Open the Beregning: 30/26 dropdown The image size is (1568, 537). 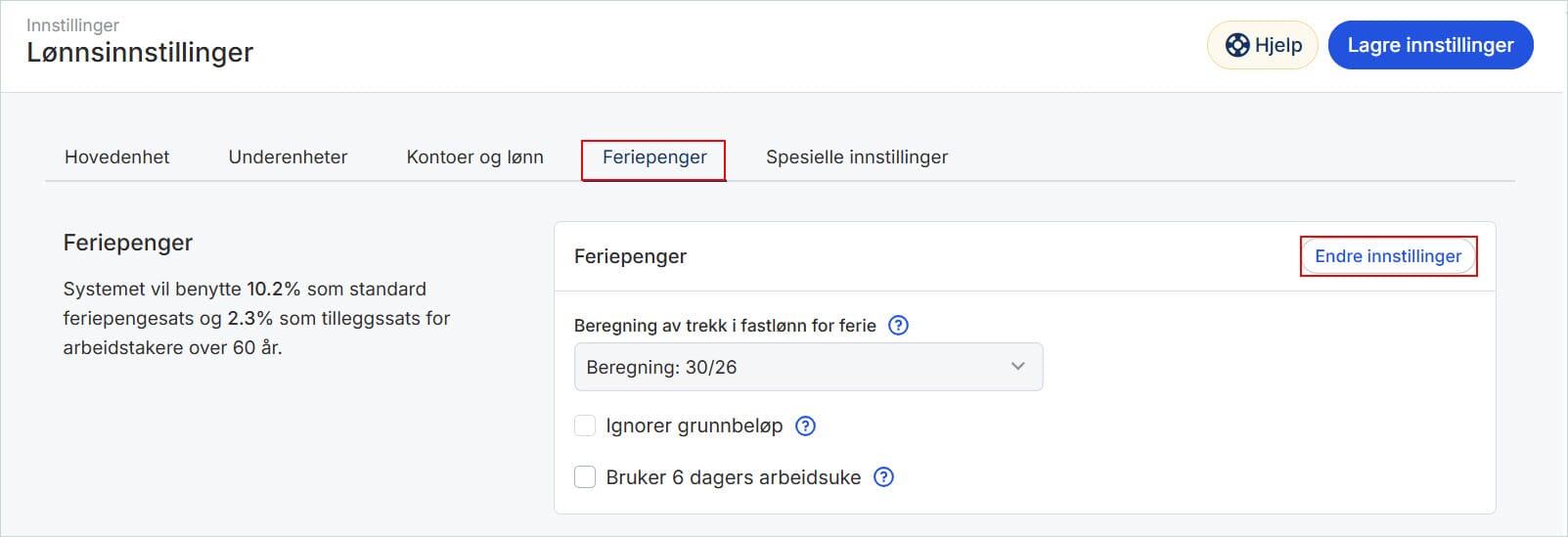pos(808,367)
